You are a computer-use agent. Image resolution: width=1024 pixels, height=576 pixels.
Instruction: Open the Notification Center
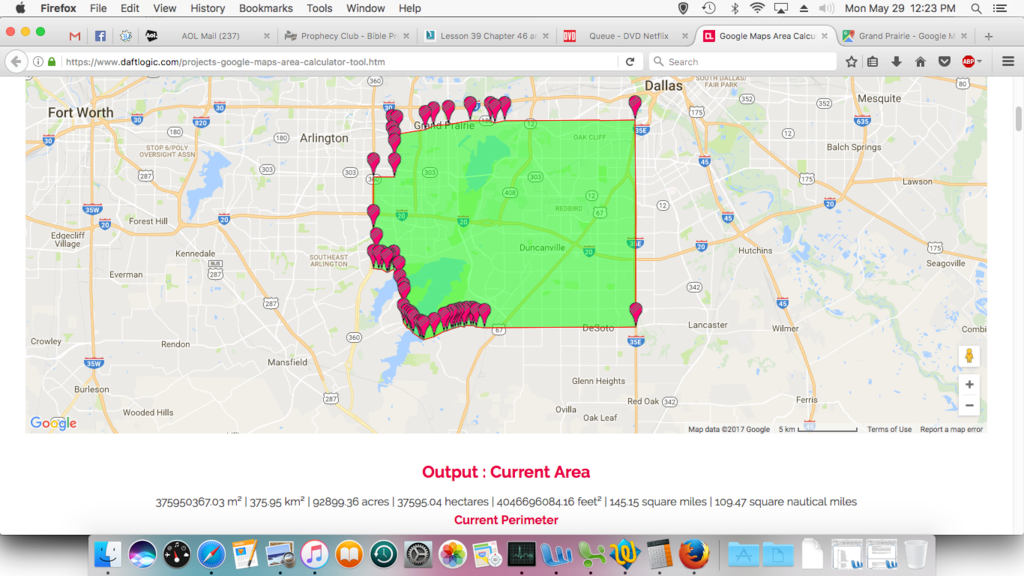coord(1000,8)
